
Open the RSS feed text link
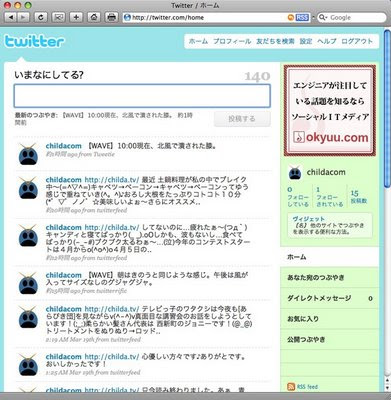click(307, 387)
